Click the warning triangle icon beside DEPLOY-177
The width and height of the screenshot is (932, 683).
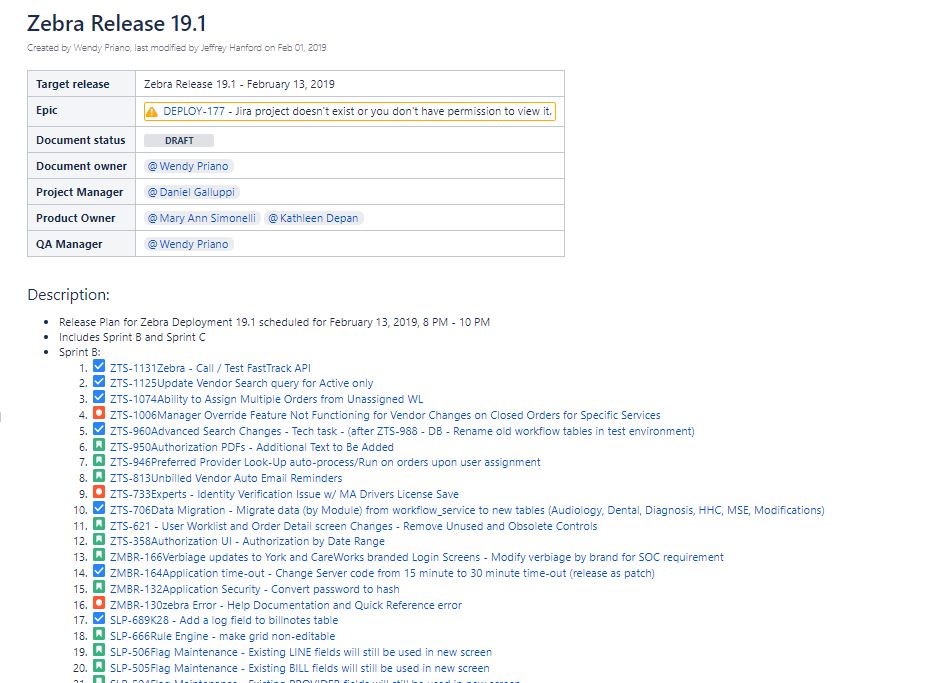tap(152, 112)
